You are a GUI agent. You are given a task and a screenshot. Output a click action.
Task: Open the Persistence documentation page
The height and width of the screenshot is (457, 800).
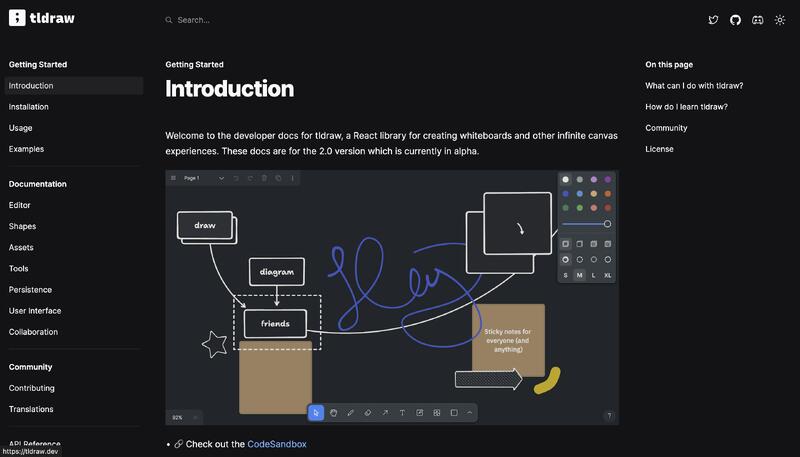tap(30, 290)
